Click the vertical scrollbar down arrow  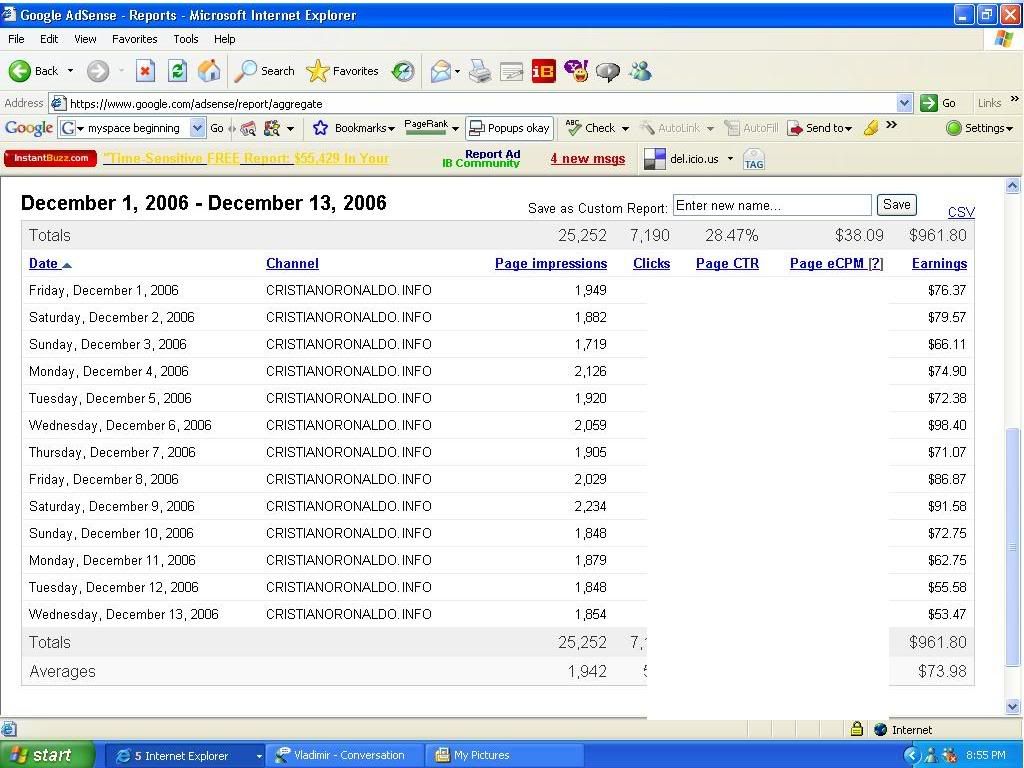(x=1012, y=706)
